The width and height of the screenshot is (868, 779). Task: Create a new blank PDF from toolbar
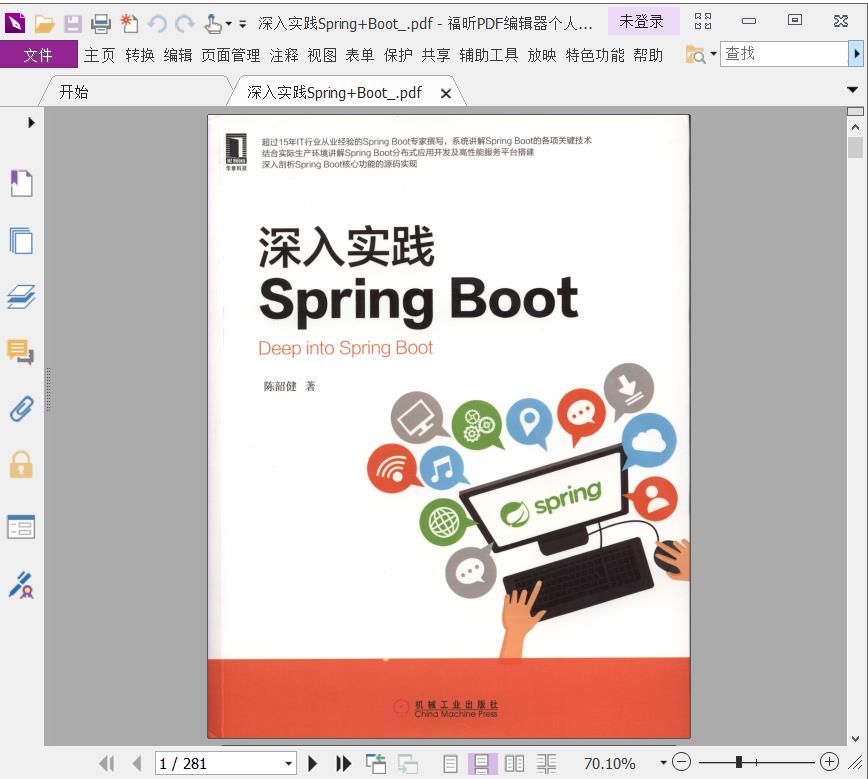point(130,23)
